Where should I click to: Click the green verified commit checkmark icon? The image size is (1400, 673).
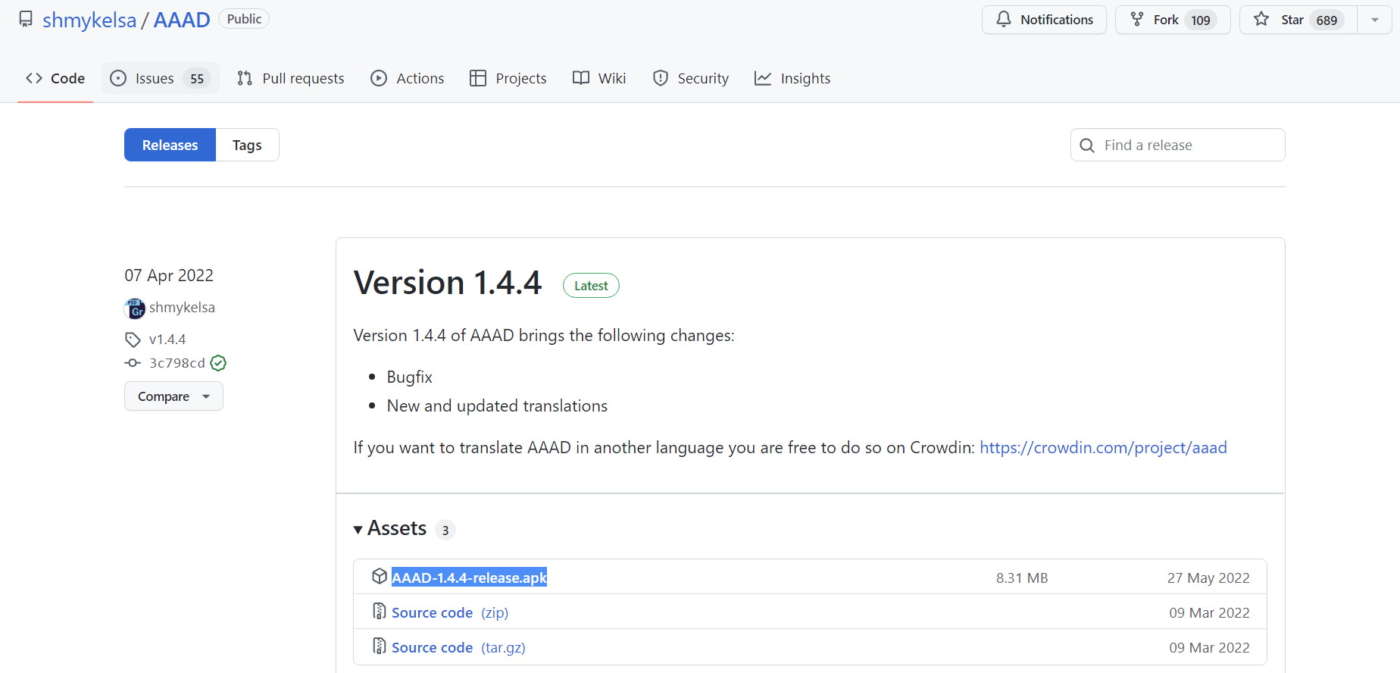pyautogui.click(x=218, y=363)
